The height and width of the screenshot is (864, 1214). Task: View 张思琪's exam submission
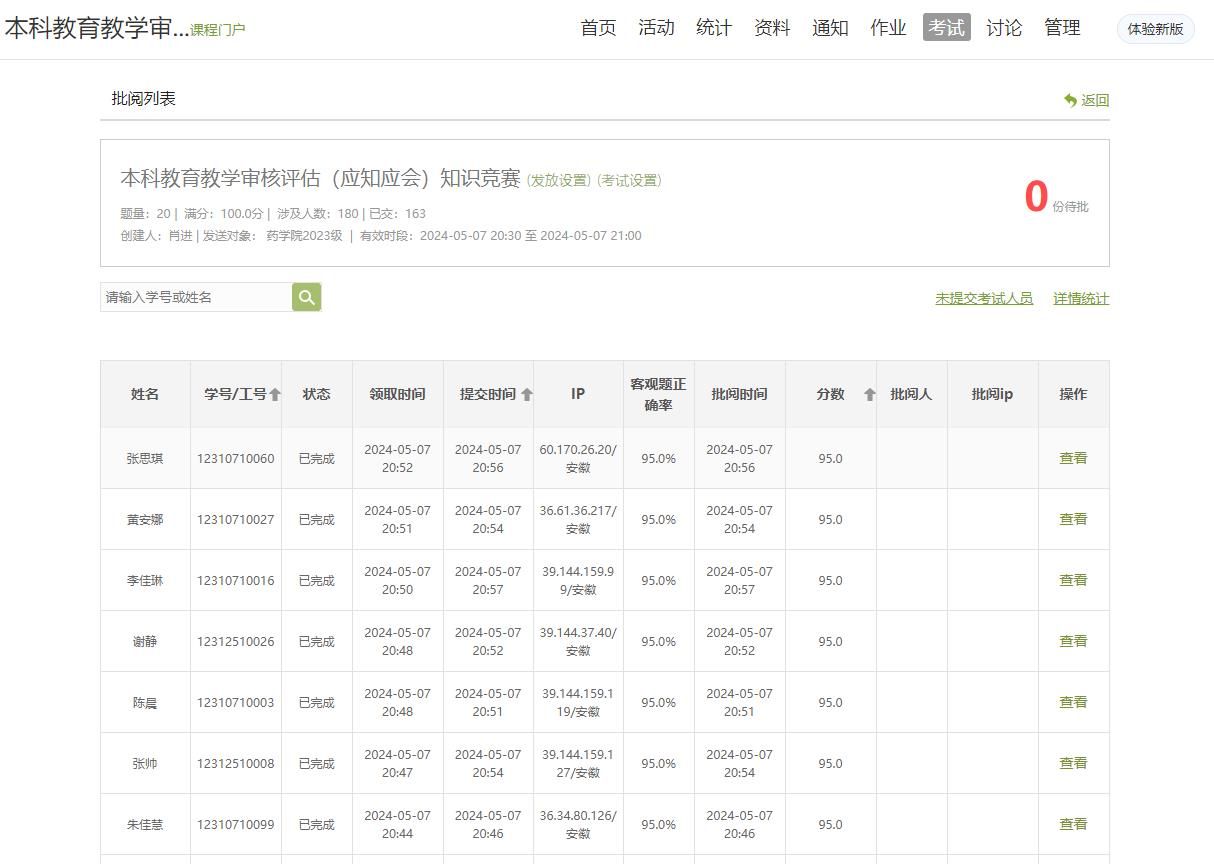coord(1073,458)
